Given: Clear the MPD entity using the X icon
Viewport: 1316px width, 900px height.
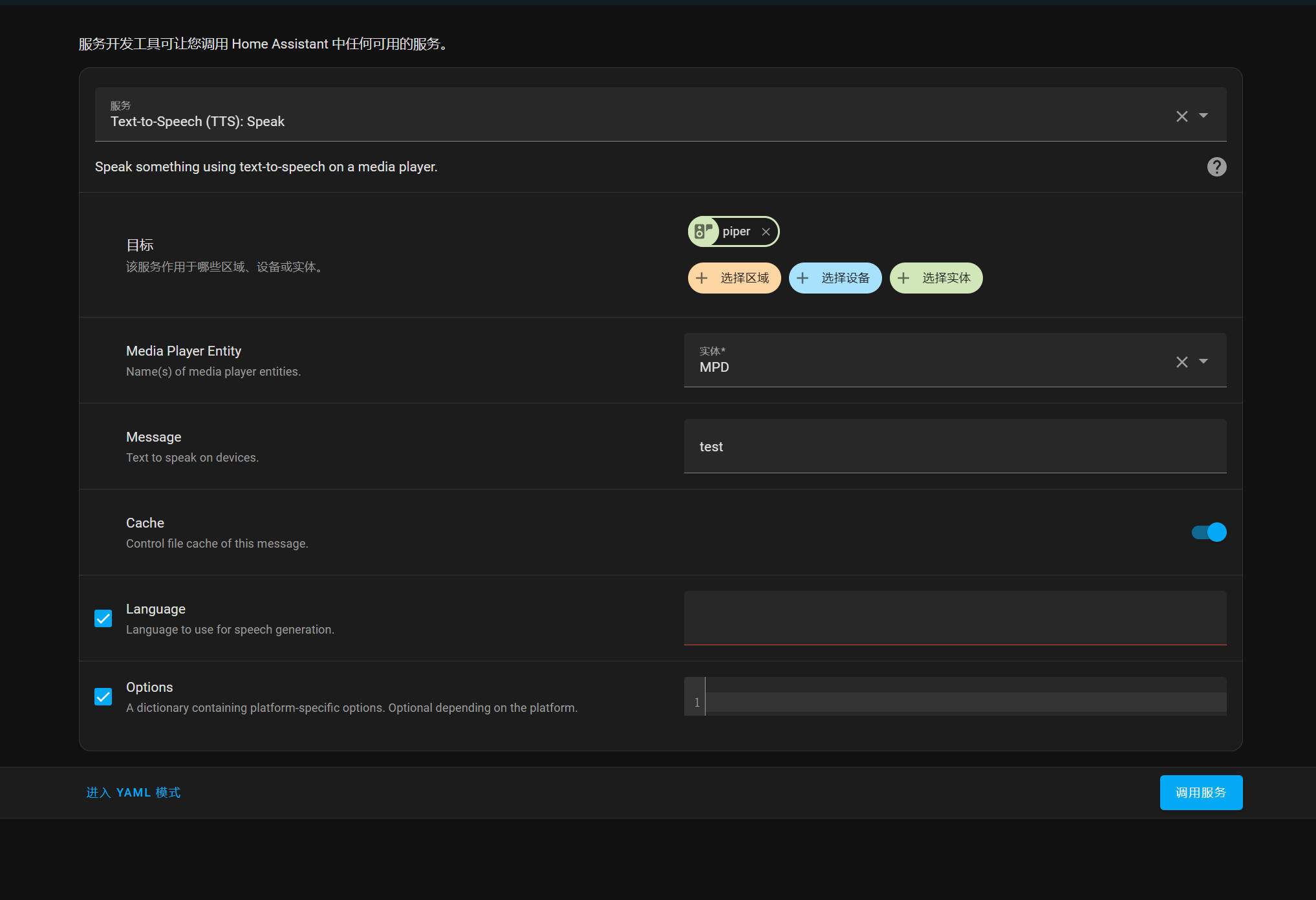Looking at the screenshot, I should click(1181, 361).
